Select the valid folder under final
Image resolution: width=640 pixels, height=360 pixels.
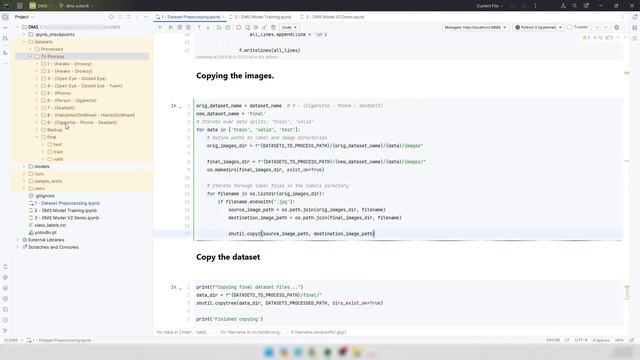click(58, 159)
